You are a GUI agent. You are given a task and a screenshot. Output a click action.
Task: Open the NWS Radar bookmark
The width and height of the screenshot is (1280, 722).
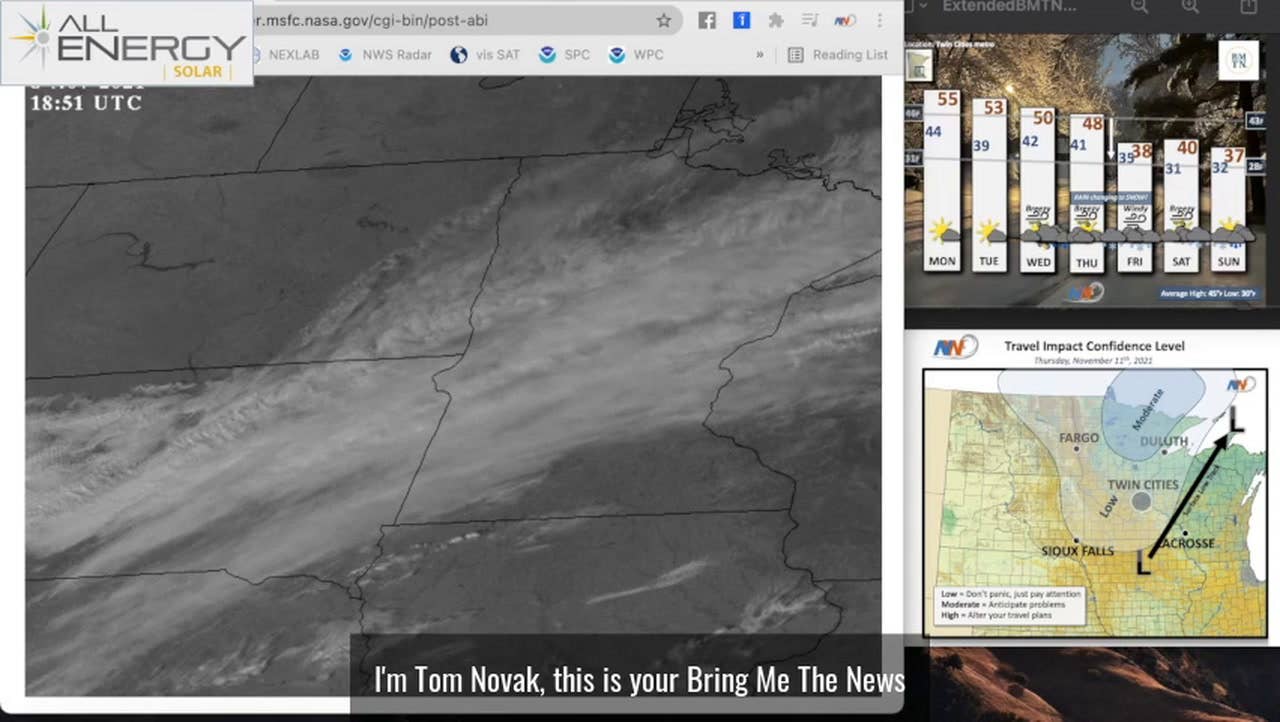[x=387, y=55]
